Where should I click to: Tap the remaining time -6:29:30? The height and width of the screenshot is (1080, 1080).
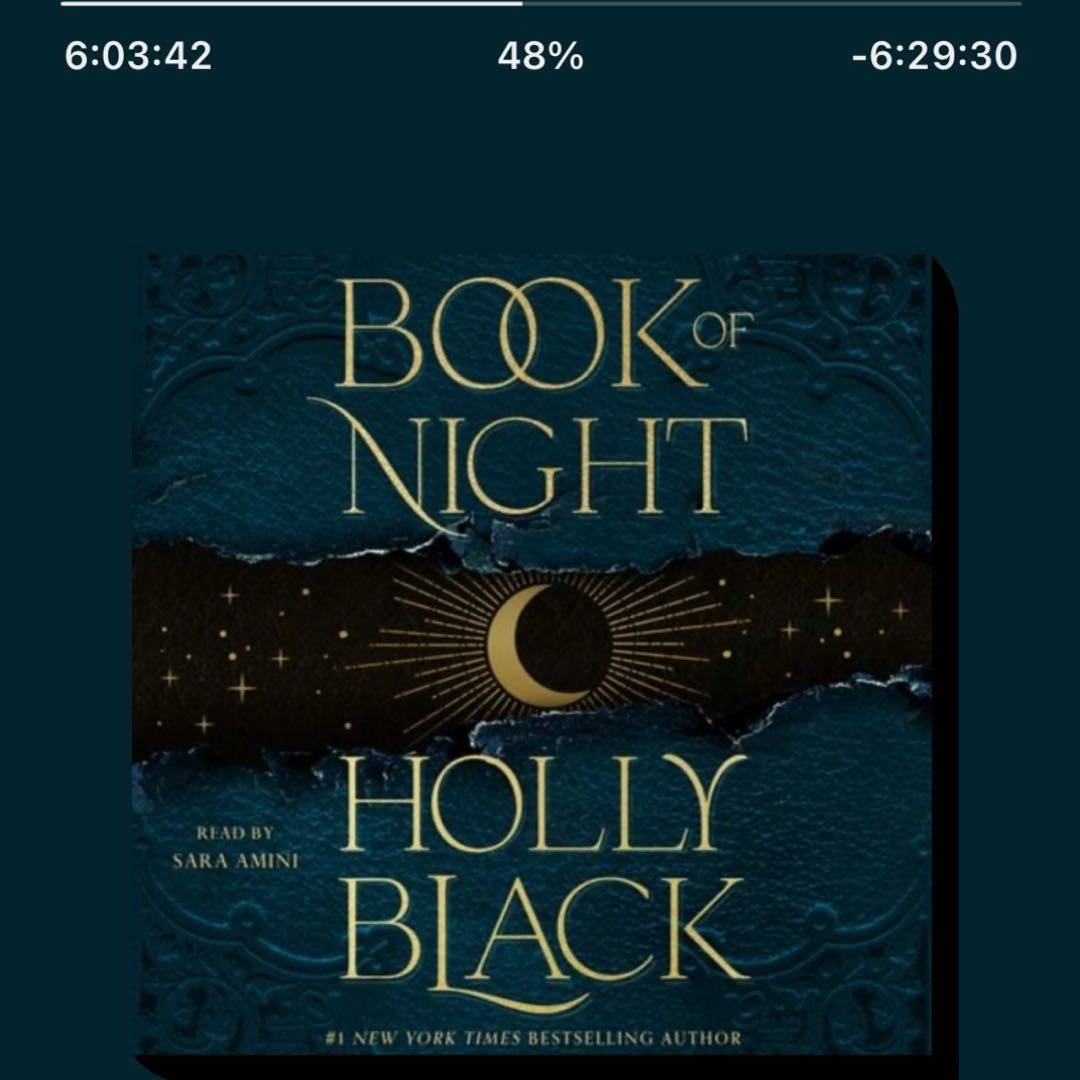pos(935,56)
